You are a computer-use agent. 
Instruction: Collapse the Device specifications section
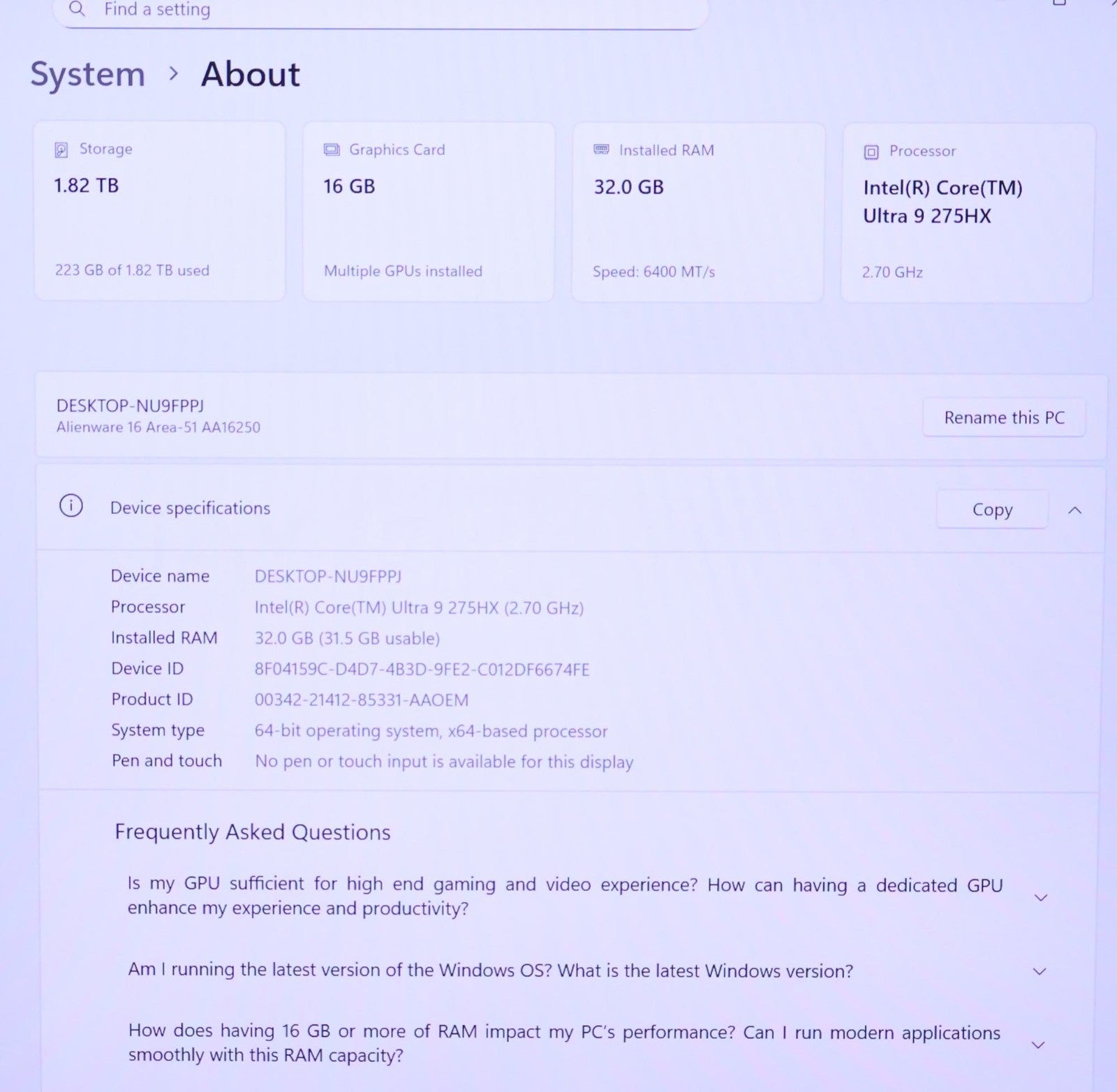pyautogui.click(x=1074, y=510)
